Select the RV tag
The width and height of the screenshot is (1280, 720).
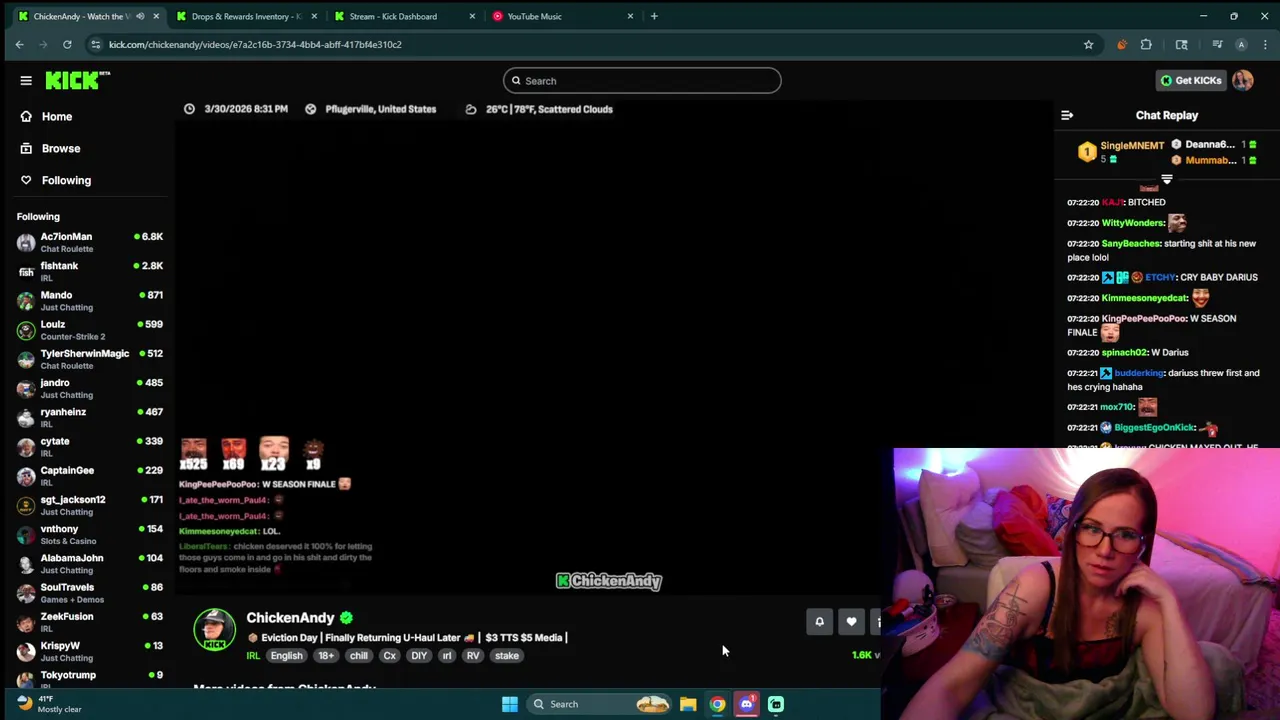473,656
